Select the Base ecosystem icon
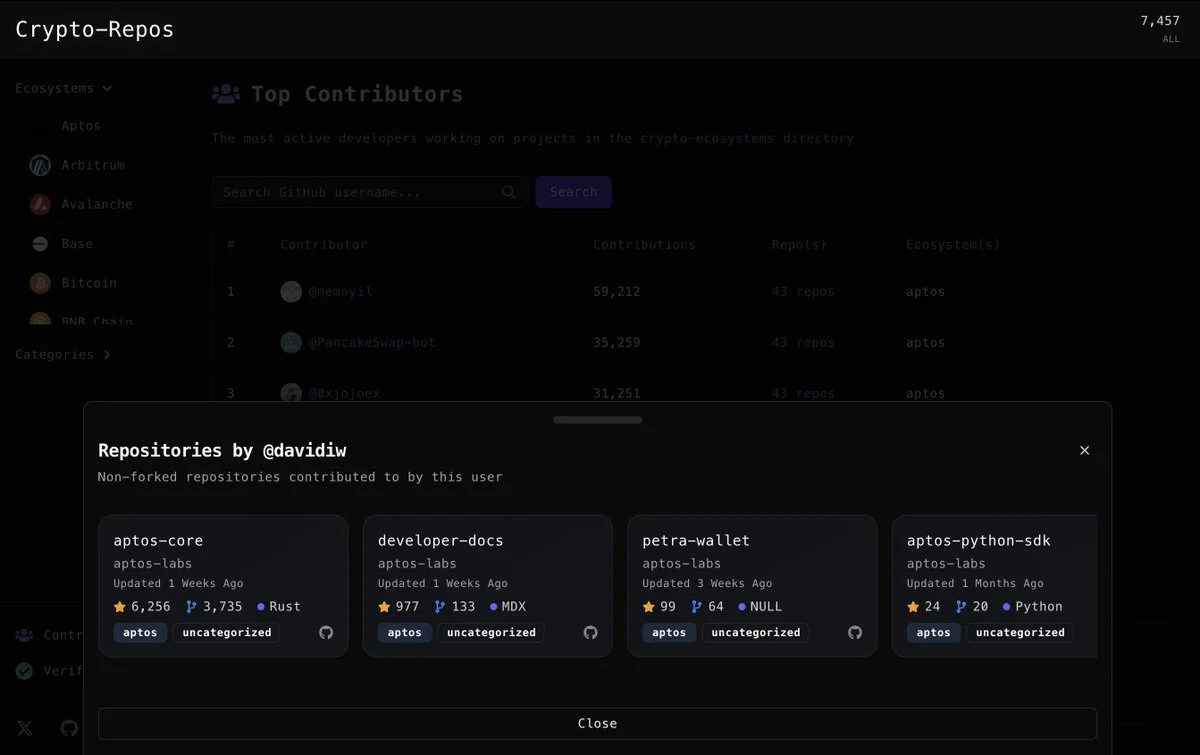Image resolution: width=1200 pixels, height=755 pixels. [40, 243]
